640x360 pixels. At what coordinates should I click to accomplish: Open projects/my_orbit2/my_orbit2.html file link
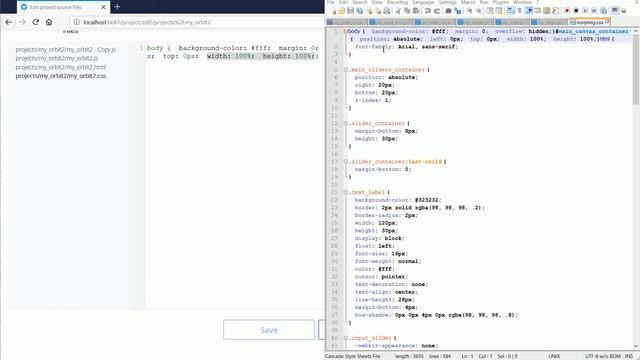click(61, 67)
